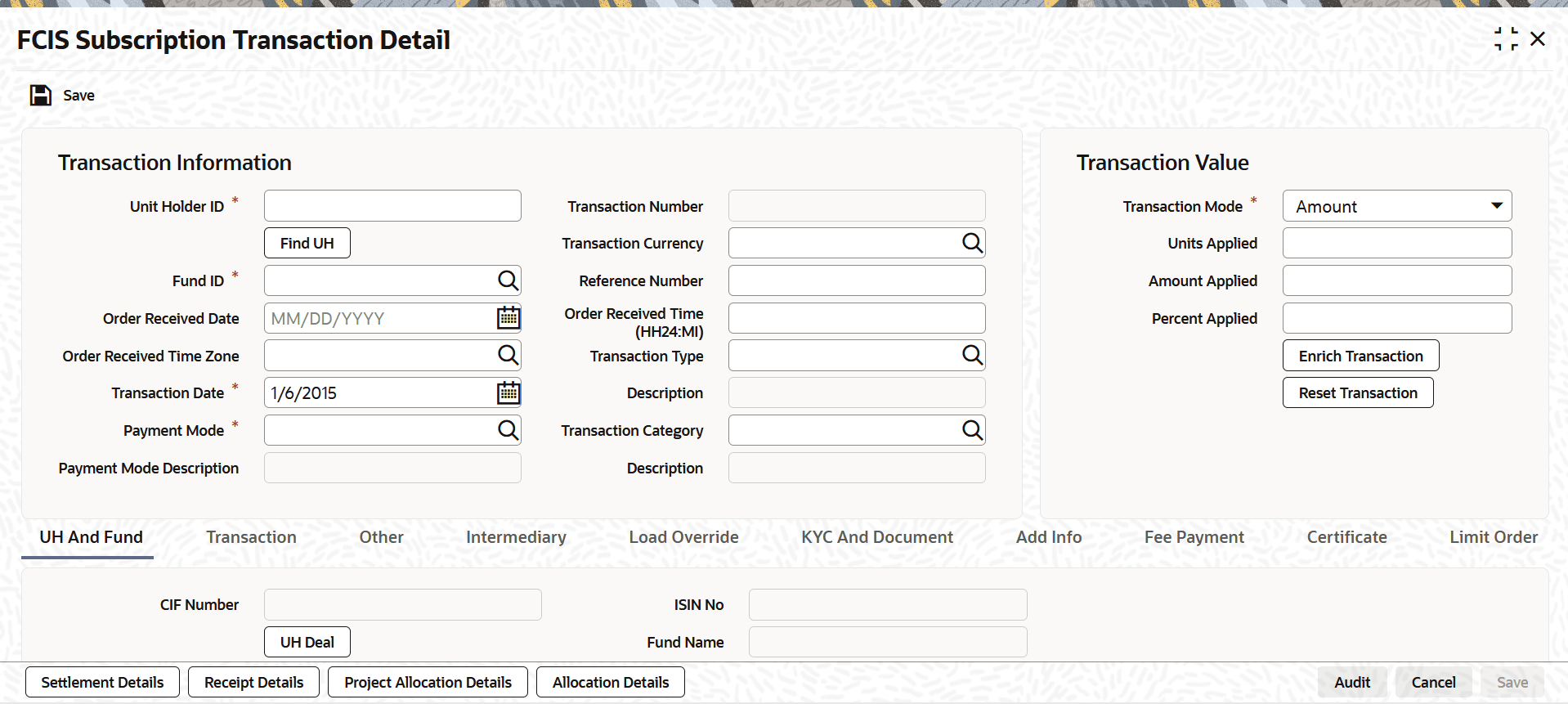The width and height of the screenshot is (1568, 704).
Task: Open Settlement Details
Action: point(102,682)
